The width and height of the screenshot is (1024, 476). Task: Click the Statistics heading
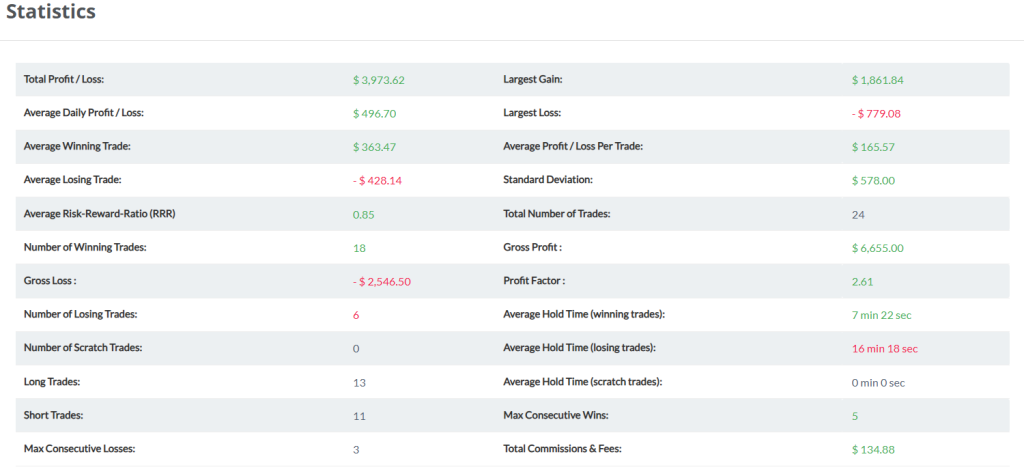(x=51, y=11)
